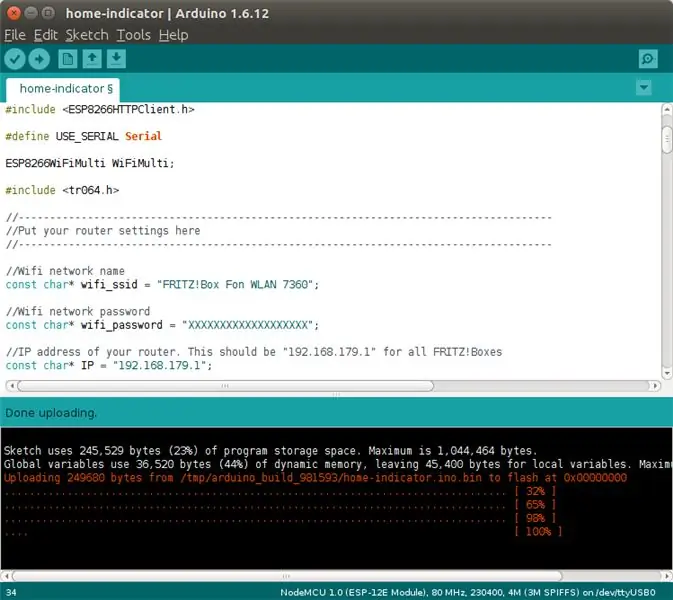Click the NodeMCU 1.0 board info in status bar
This screenshot has width=673, height=600.
pos(468,593)
